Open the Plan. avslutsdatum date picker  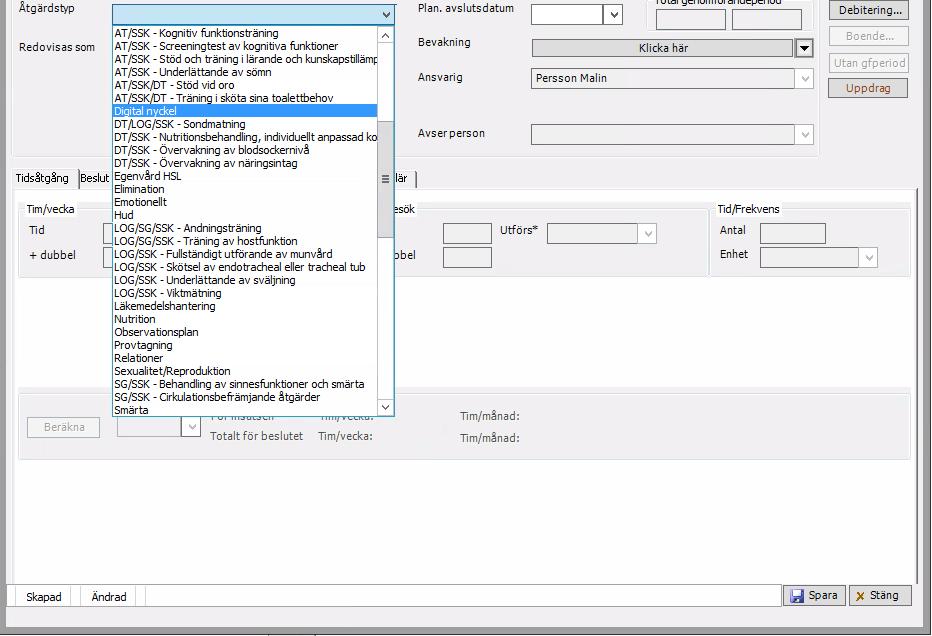613,14
